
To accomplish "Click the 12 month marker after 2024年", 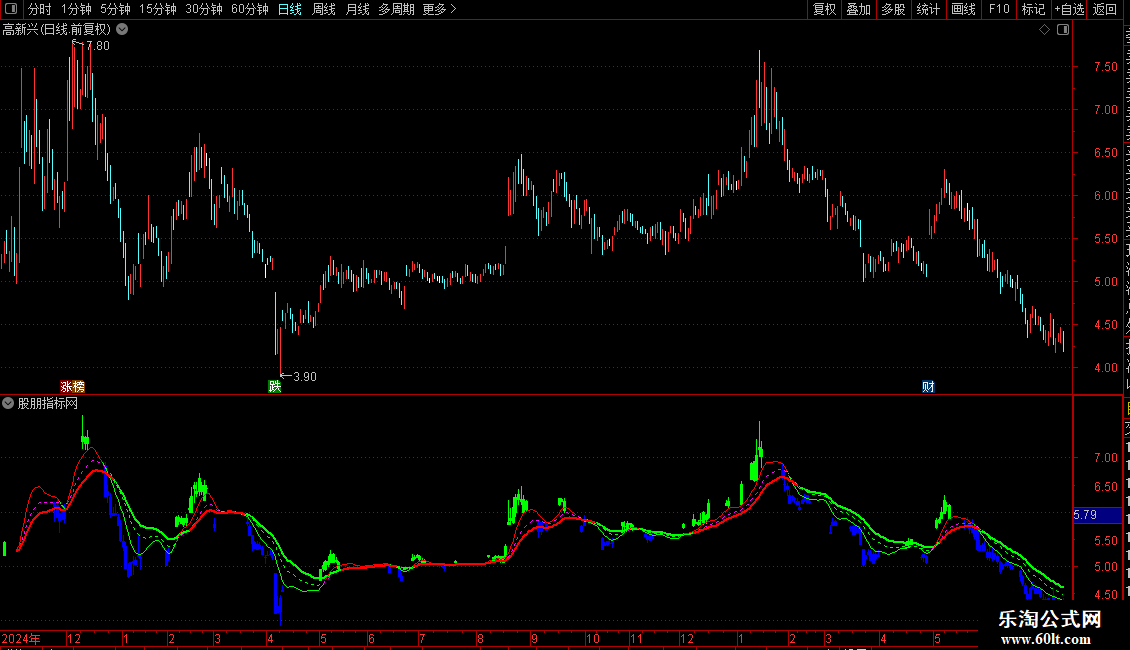I will [x=74, y=639].
